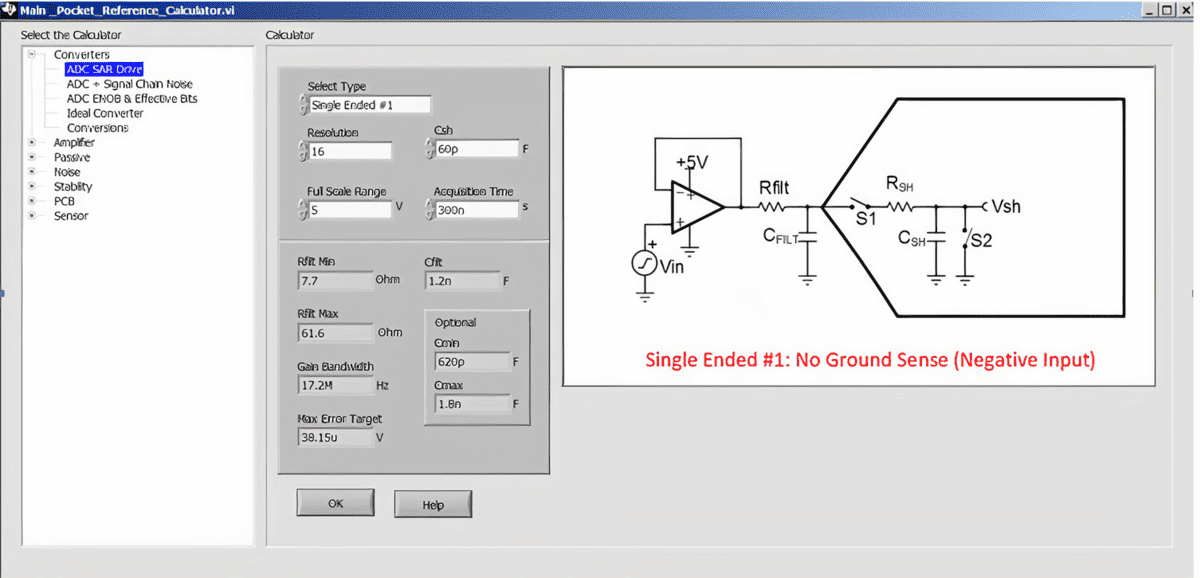1200x578 pixels.
Task: Click the Full Scale Range value field
Action: [351, 210]
